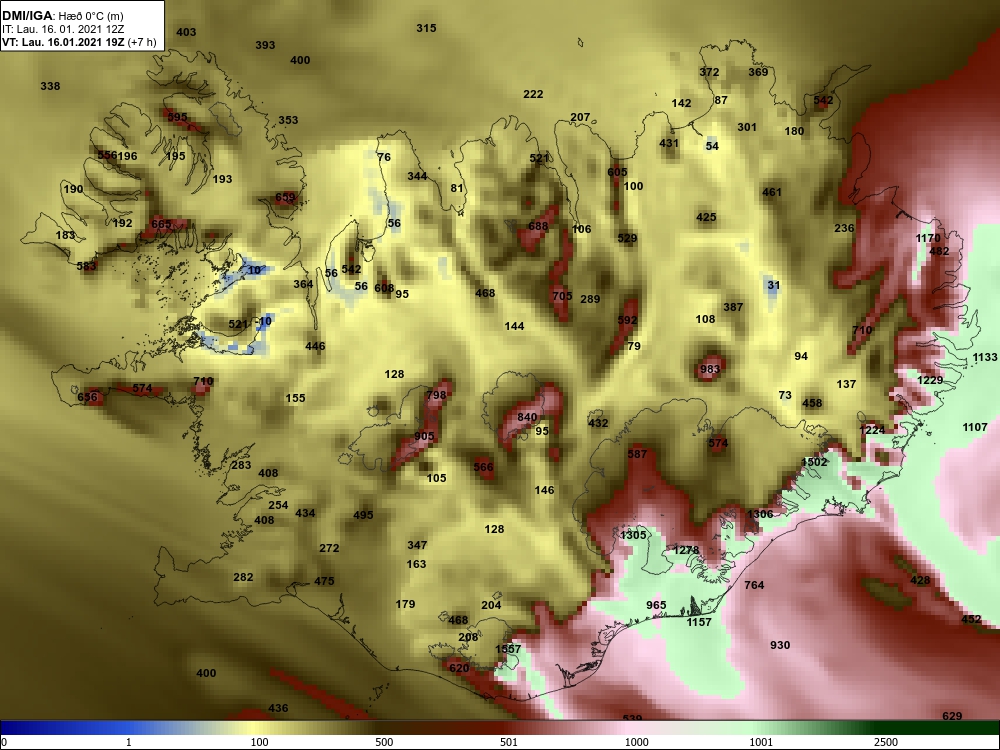Click the map value 222
The width and height of the screenshot is (1000, 750).
point(533,94)
